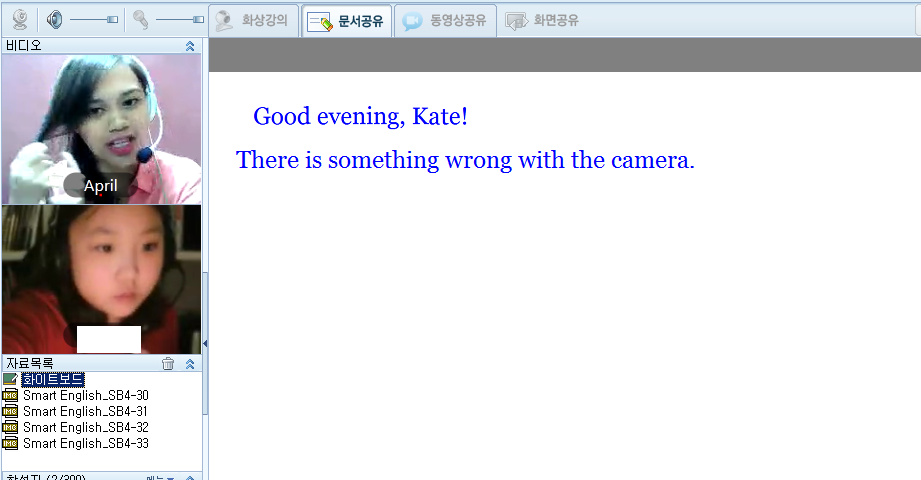
Task: Click April's video thumbnail
Action: coord(101,129)
